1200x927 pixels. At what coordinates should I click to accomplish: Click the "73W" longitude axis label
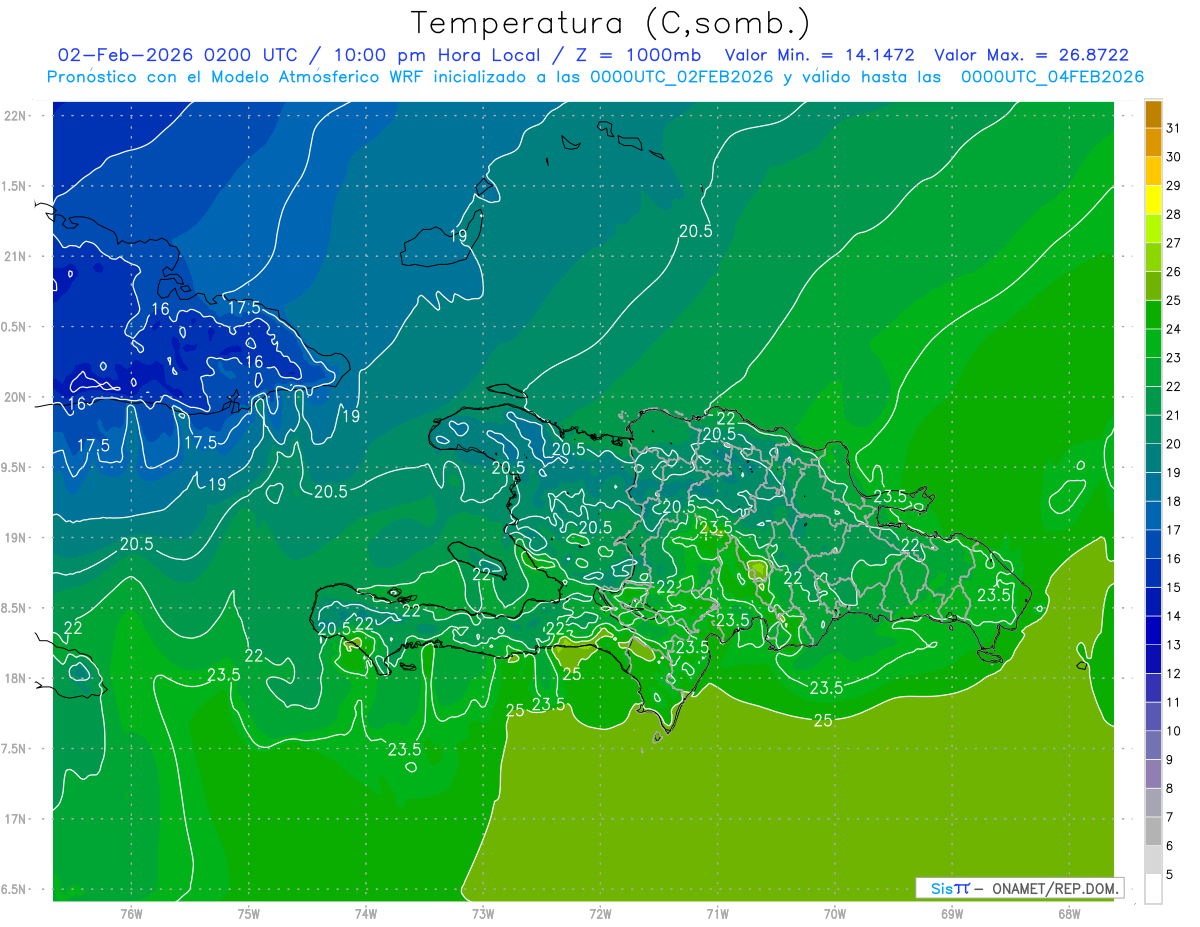pyautogui.click(x=483, y=913)
